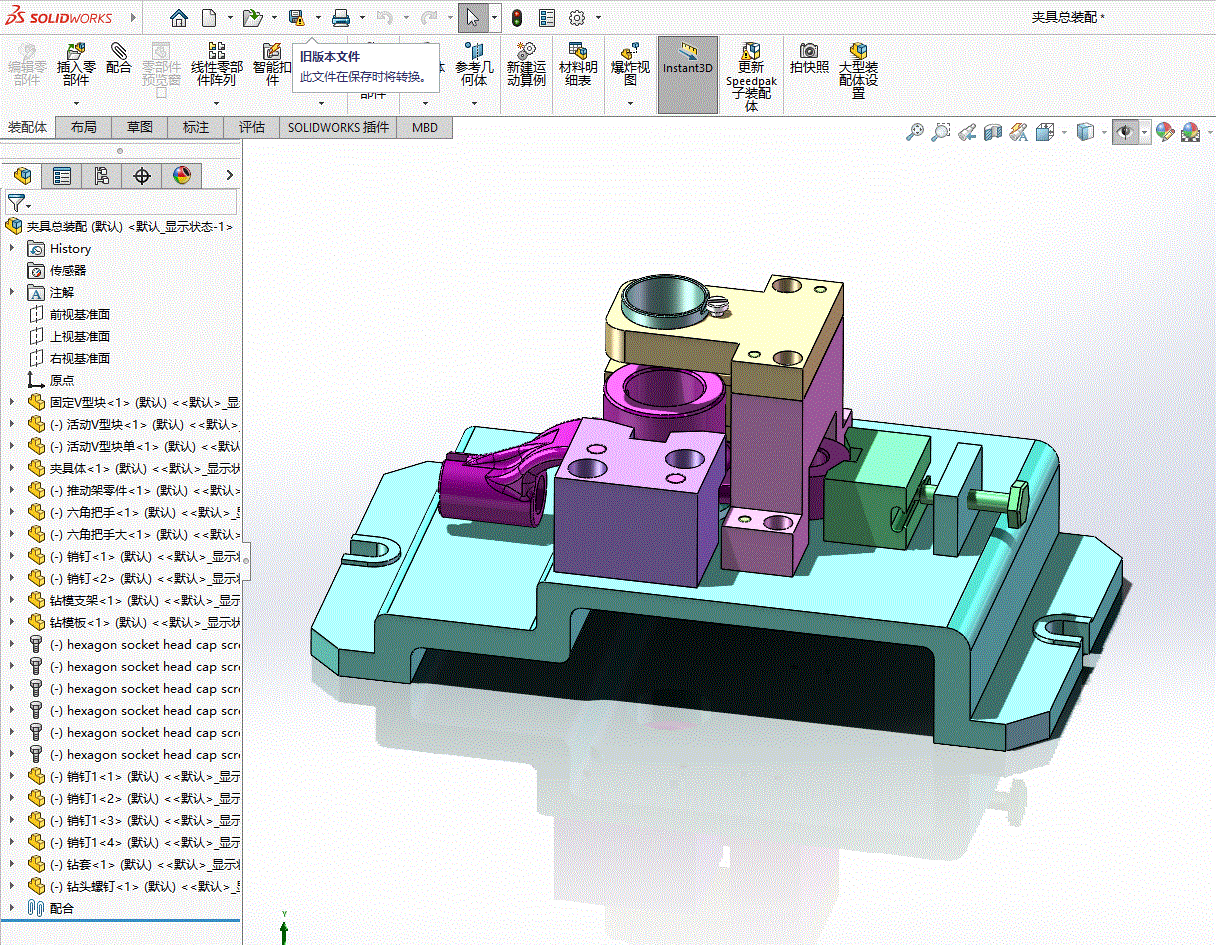The width and height of the screenshot is (1216, 945).
Task: Click 更新 Speedpak 子装配体
Action: [x=751, y=76]
